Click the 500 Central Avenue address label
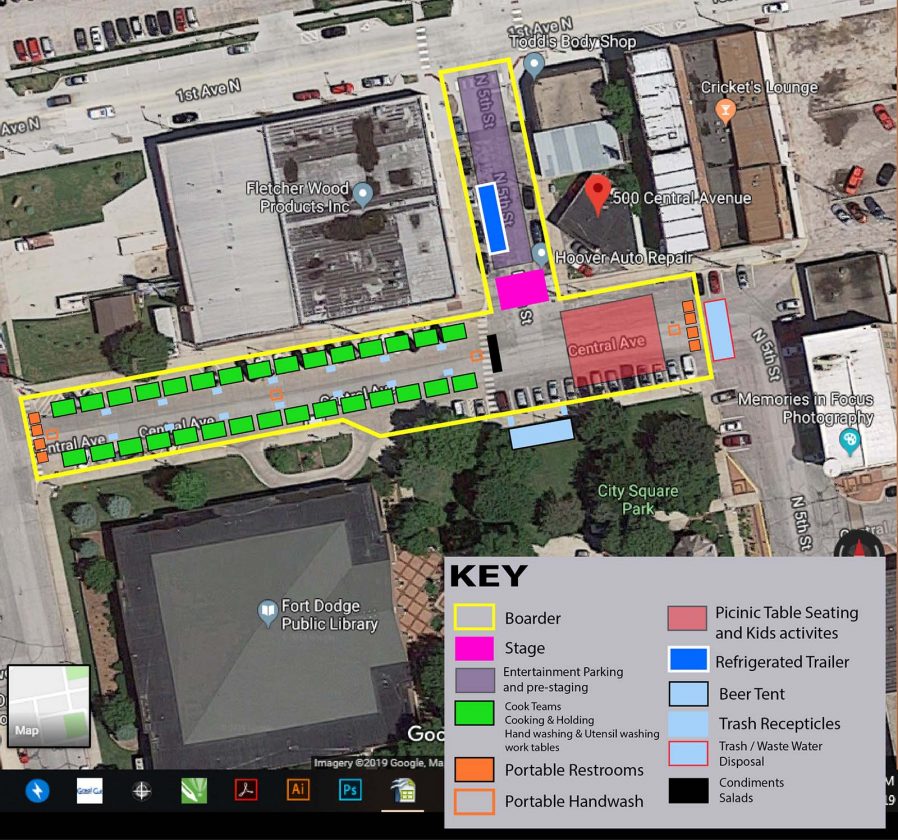The width and height of the screenshot is (898, 840). tap(681, 198)
